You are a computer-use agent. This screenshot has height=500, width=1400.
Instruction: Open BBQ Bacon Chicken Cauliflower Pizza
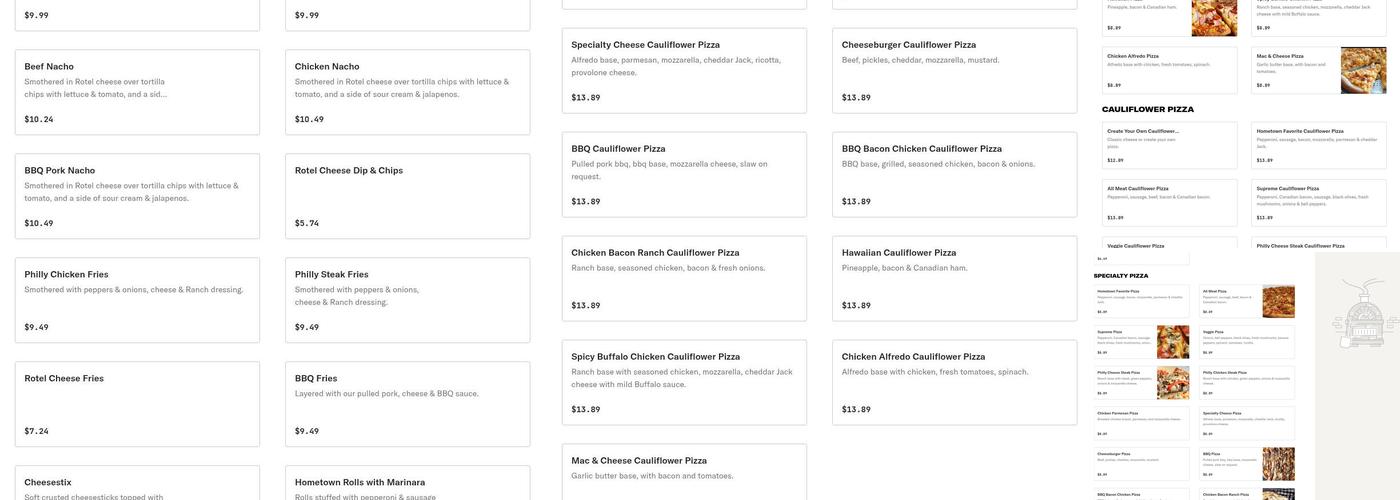pos(954,174)
